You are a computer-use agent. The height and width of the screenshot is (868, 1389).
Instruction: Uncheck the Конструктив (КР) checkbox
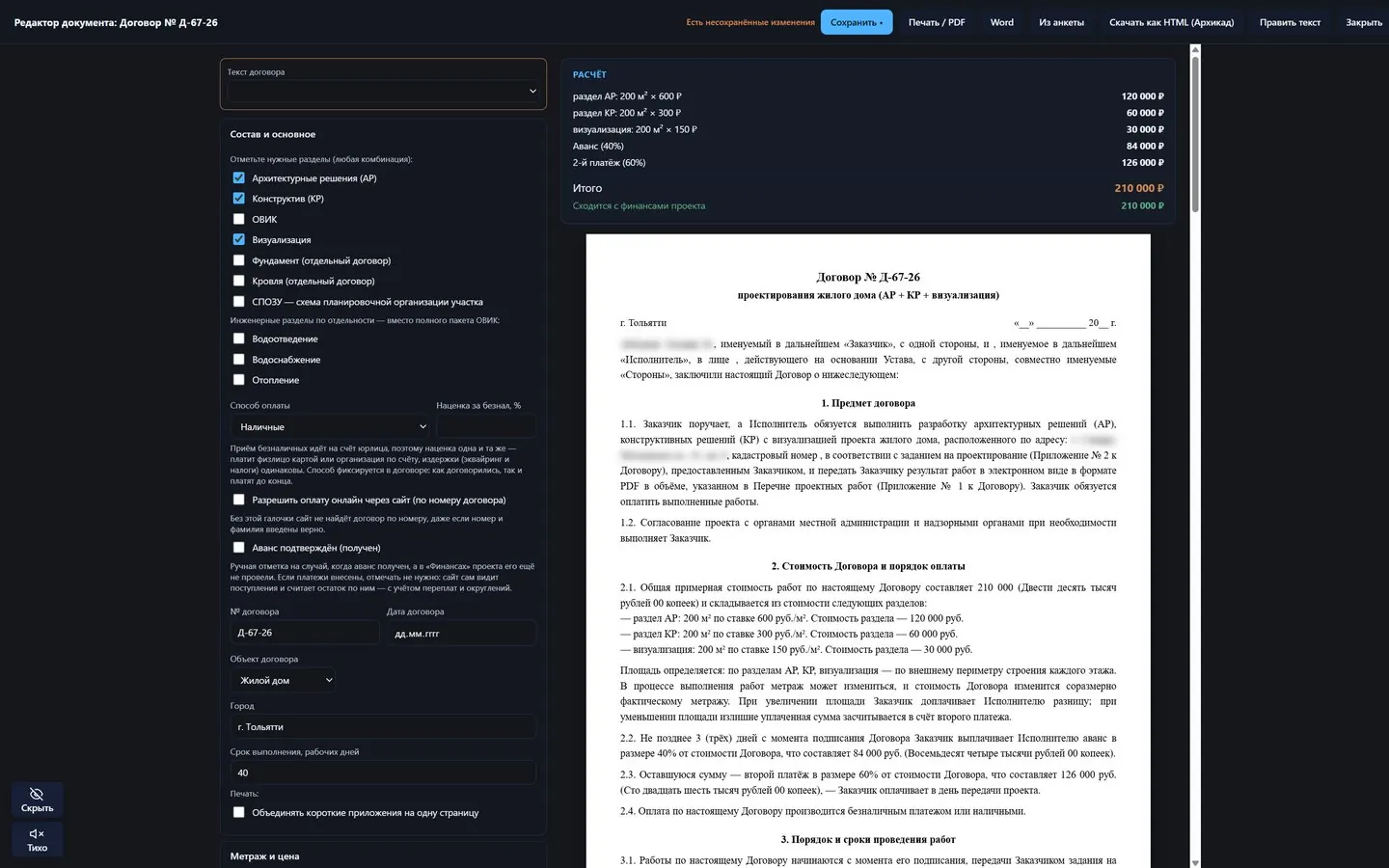click(x=238, y=199)
